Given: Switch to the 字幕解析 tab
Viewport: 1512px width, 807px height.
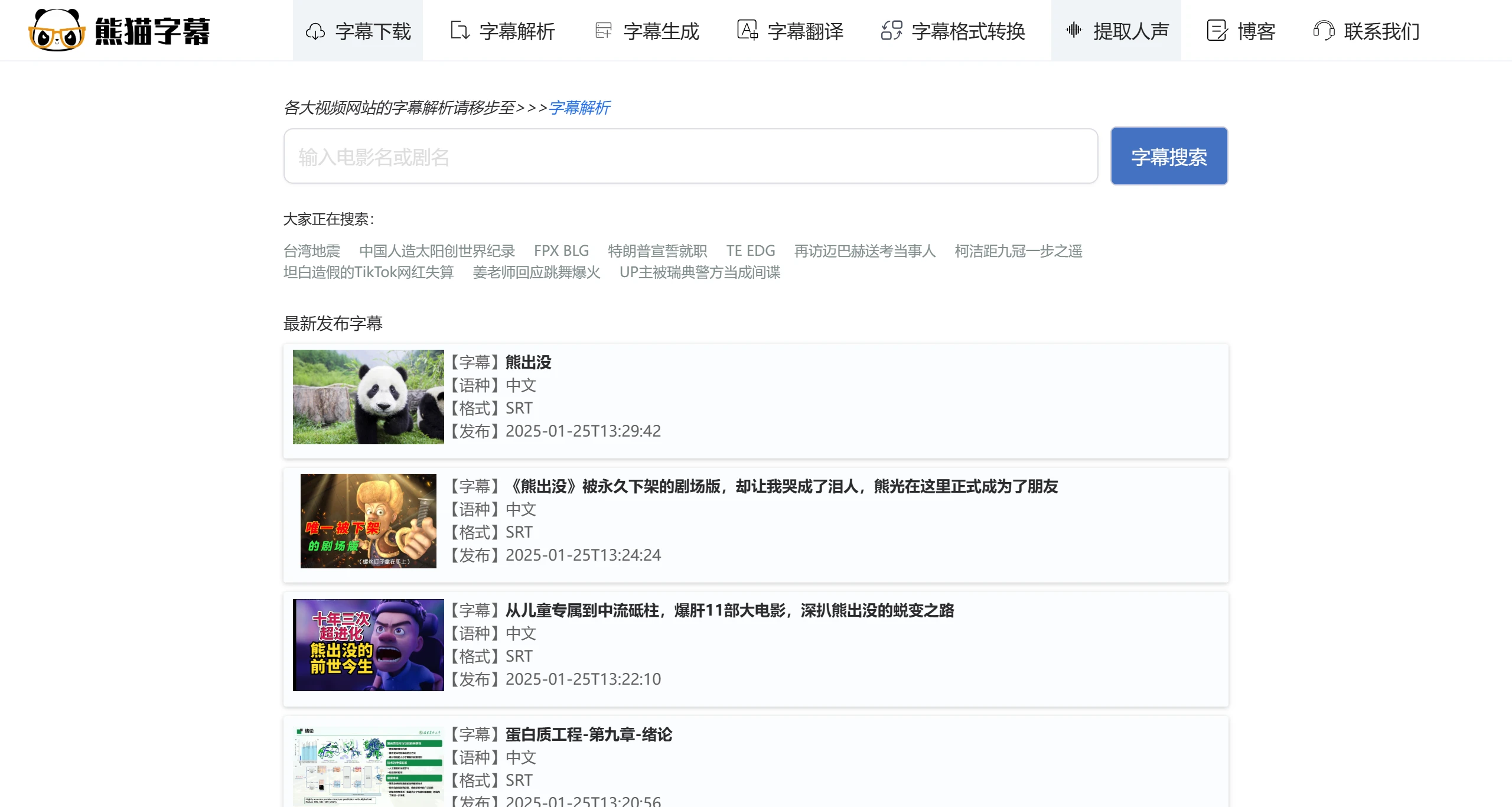Looking at the screenshot, I should coord(501,31).
